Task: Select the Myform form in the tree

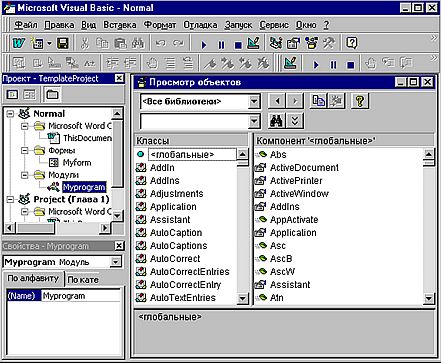Action: click(x=76, y=163)
